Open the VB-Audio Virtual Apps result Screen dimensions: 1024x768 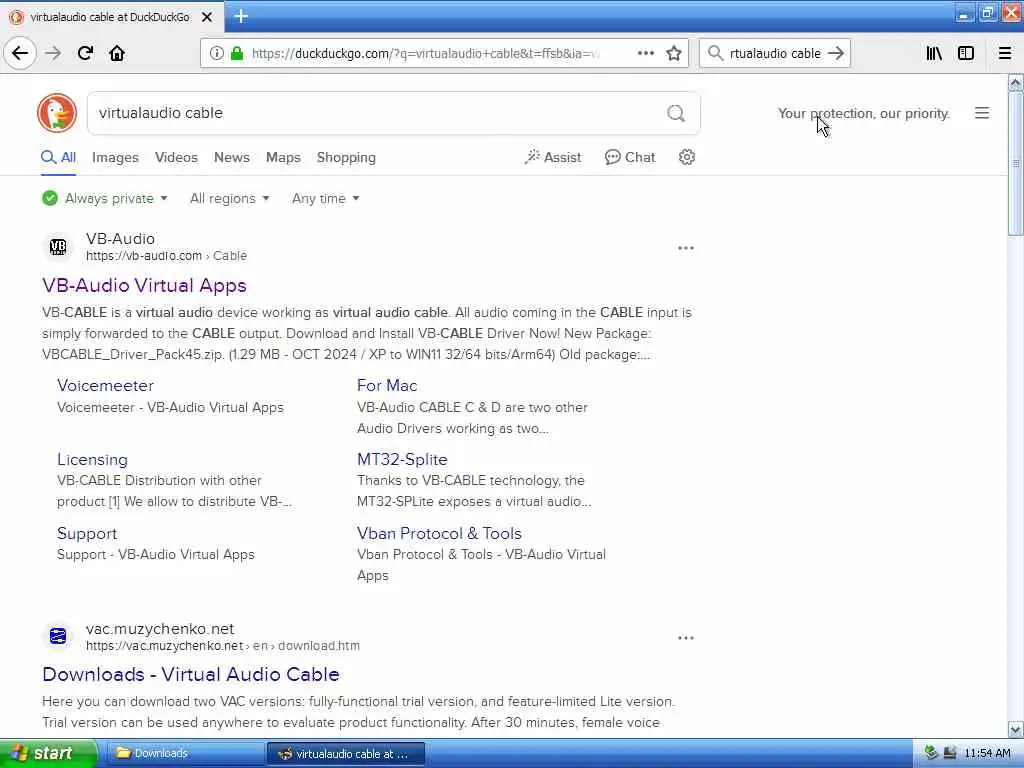144,285
